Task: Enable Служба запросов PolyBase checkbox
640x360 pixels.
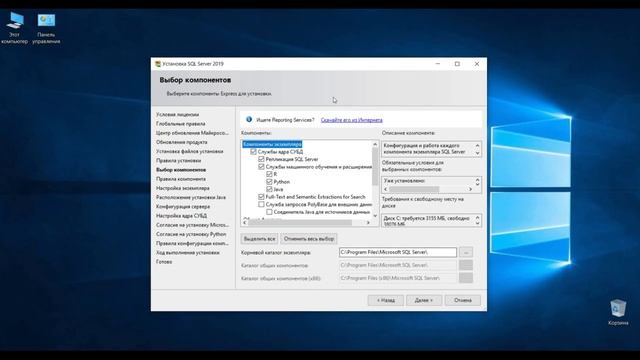Action: (261, 204)
